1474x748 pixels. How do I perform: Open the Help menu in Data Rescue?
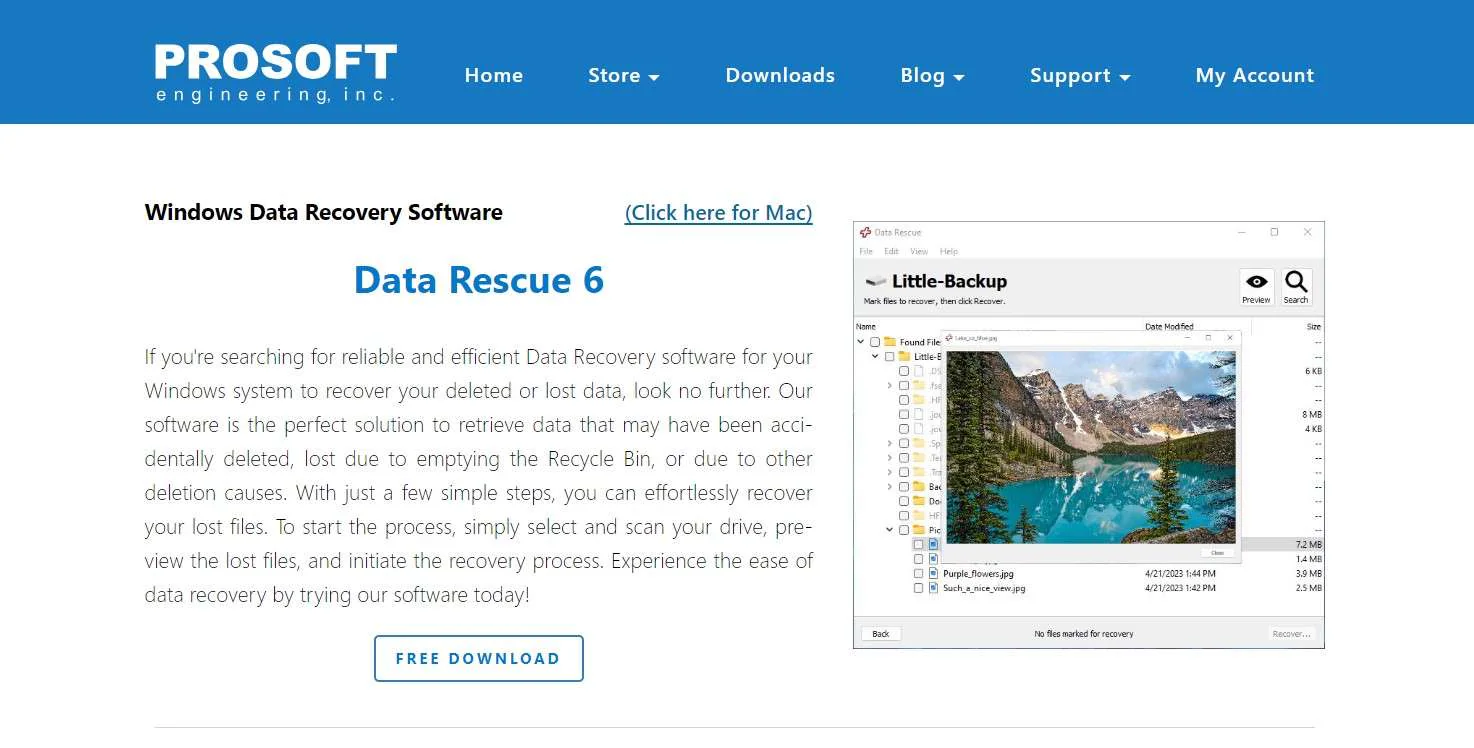[949, 252]
